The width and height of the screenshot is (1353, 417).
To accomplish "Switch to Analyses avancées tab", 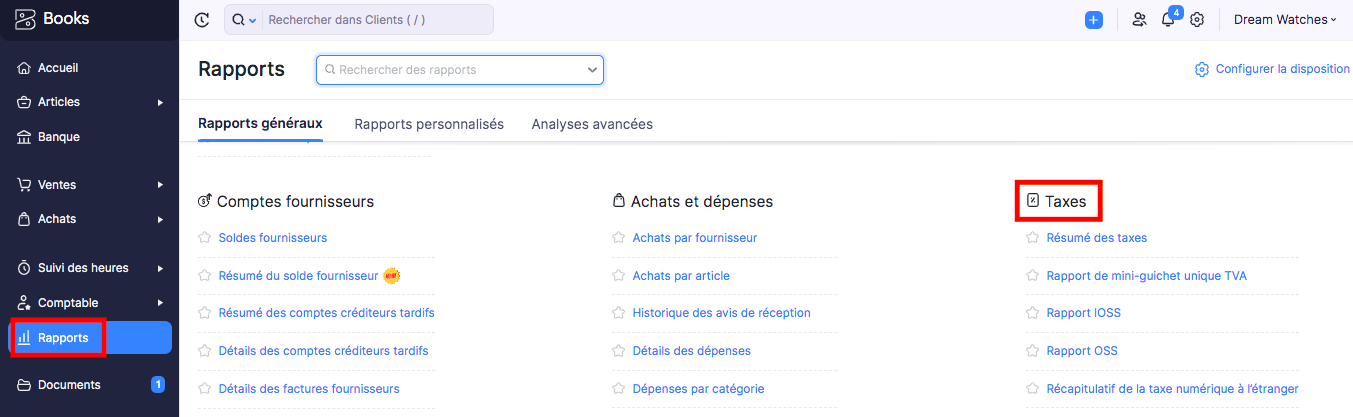I will click(592, 124).
